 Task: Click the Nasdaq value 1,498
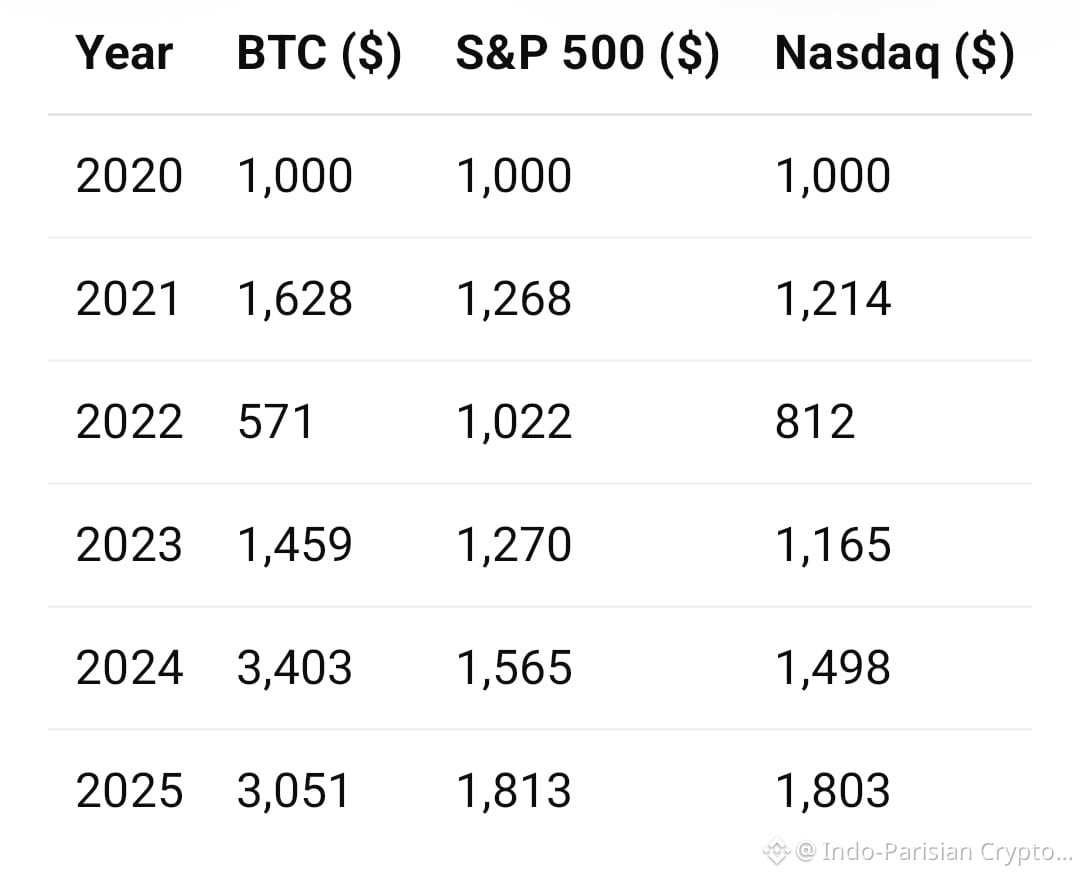click(x=833, y=668)
